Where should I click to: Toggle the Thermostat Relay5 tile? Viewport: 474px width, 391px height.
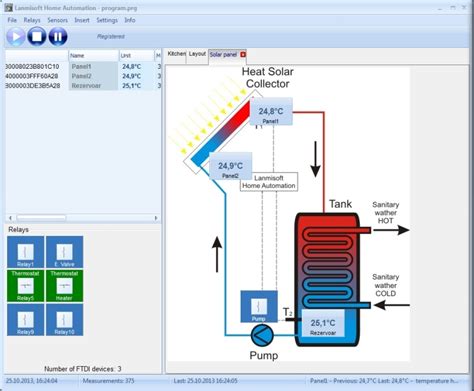tap(26, 286)
